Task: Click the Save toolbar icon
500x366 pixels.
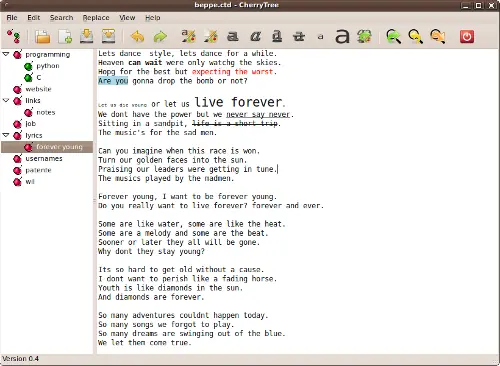Action: pyautogui.click(x=87, y=36)
